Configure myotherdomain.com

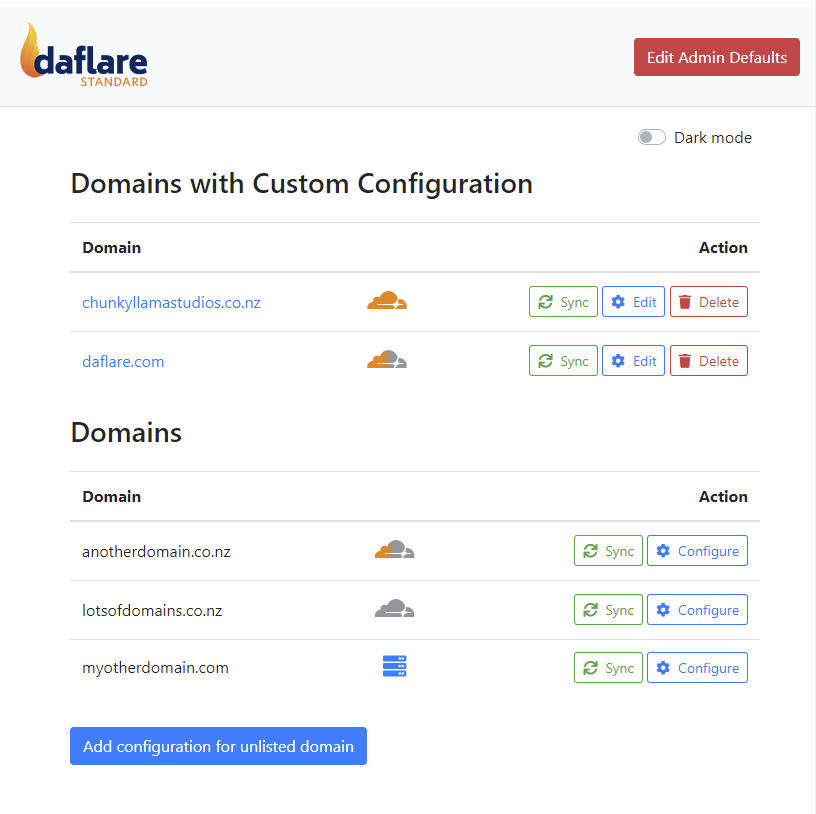697,668
